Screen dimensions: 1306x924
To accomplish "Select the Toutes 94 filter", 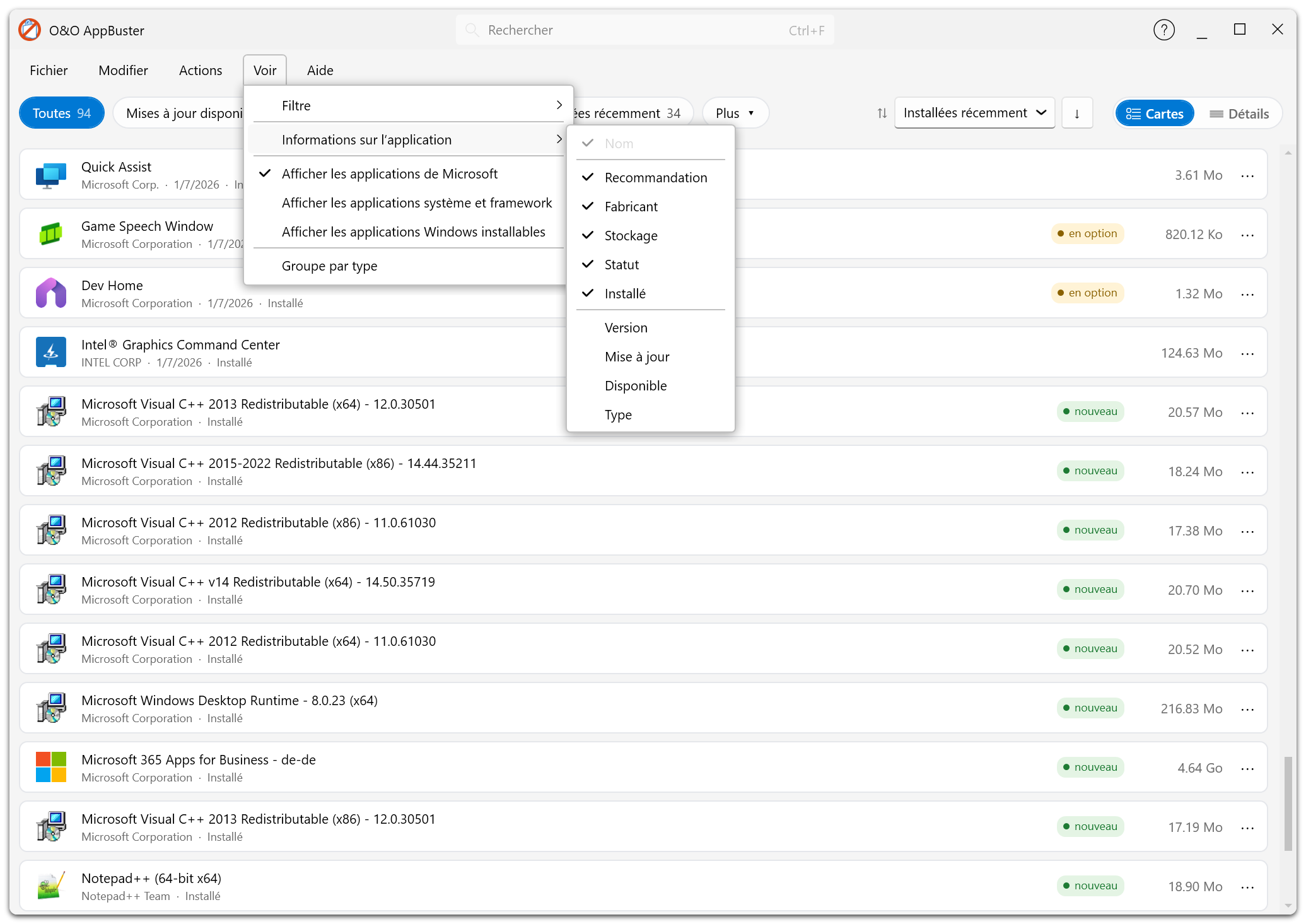I will tap(62, 114).
